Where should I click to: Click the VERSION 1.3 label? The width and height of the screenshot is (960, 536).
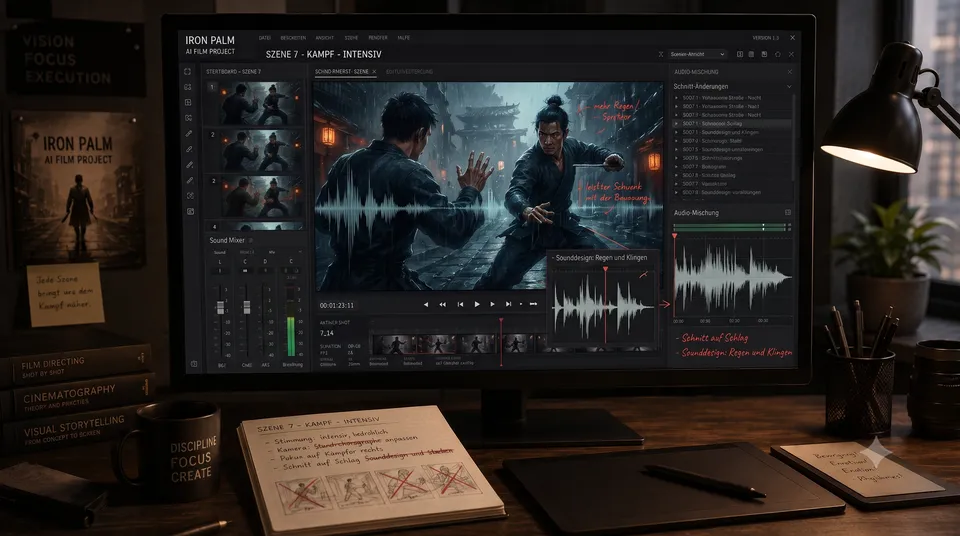click(x=765, y=38)
